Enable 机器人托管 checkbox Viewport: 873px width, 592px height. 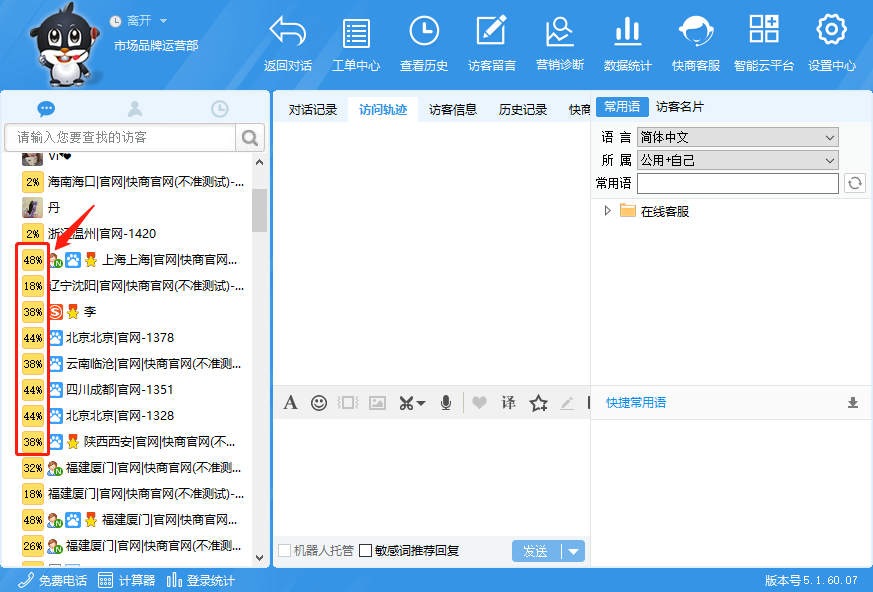[285, 551]
